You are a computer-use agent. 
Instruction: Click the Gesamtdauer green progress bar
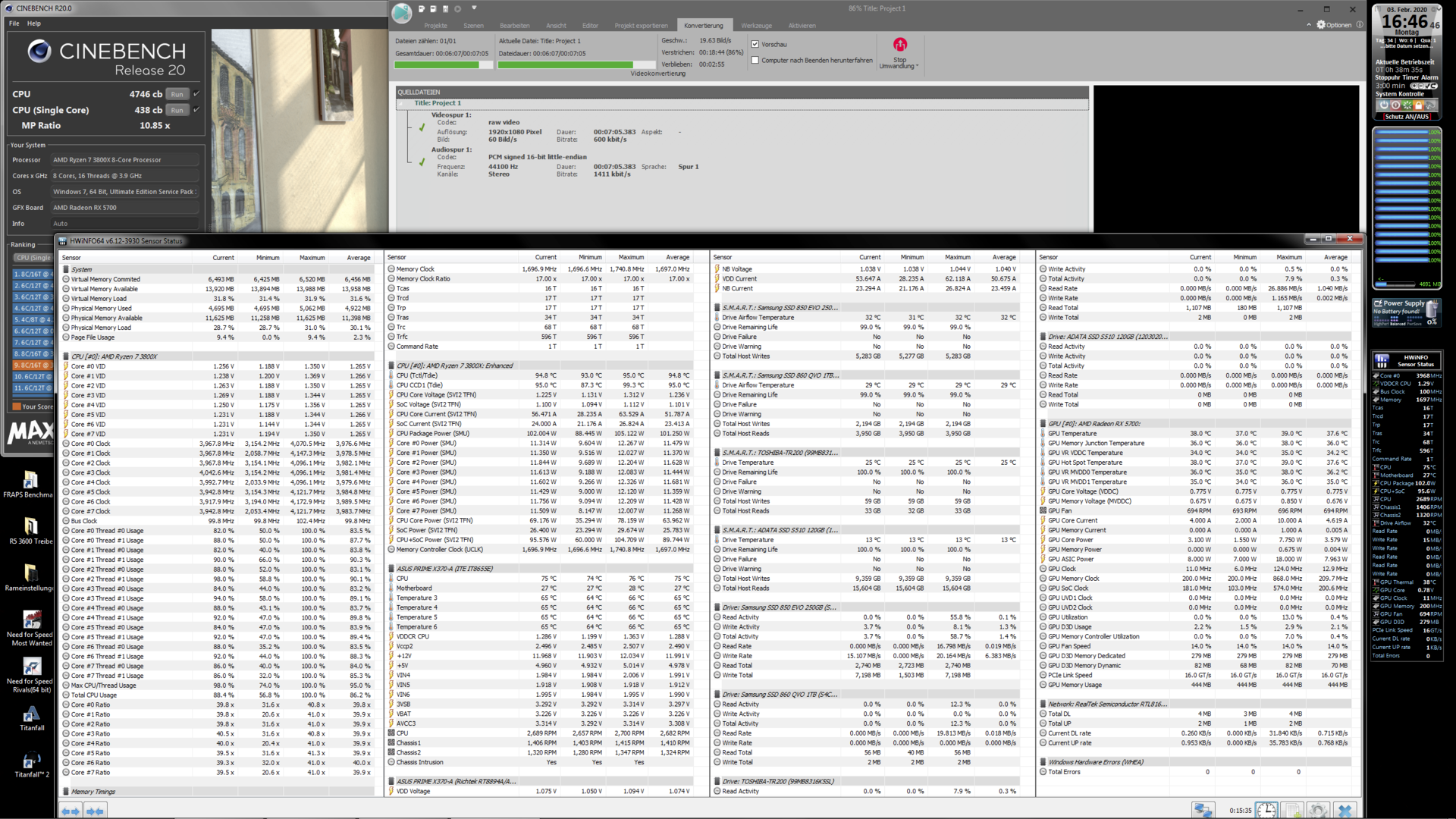(x=444, y=65)
